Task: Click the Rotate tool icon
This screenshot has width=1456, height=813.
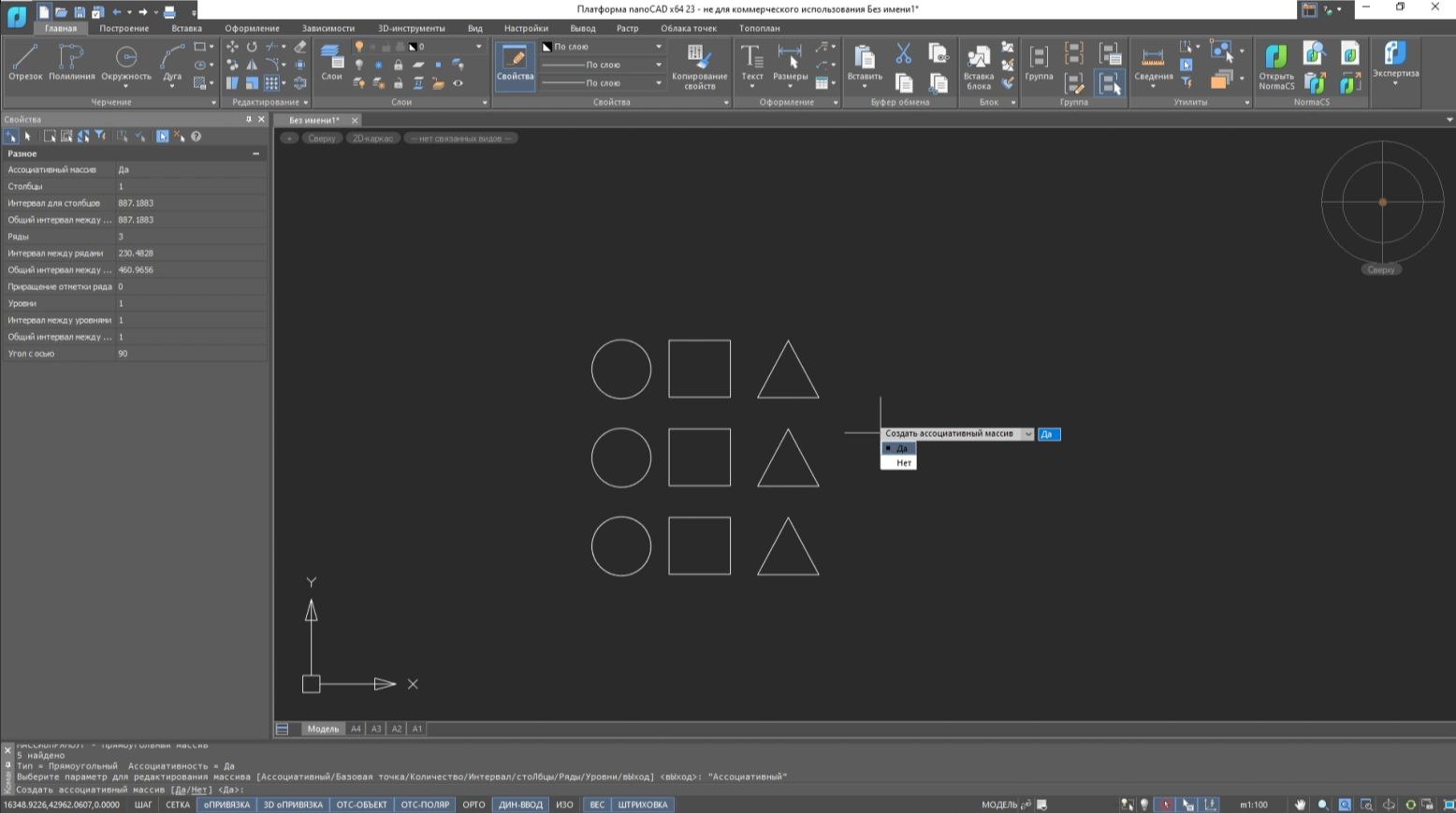Action: [x=252, y=47]
